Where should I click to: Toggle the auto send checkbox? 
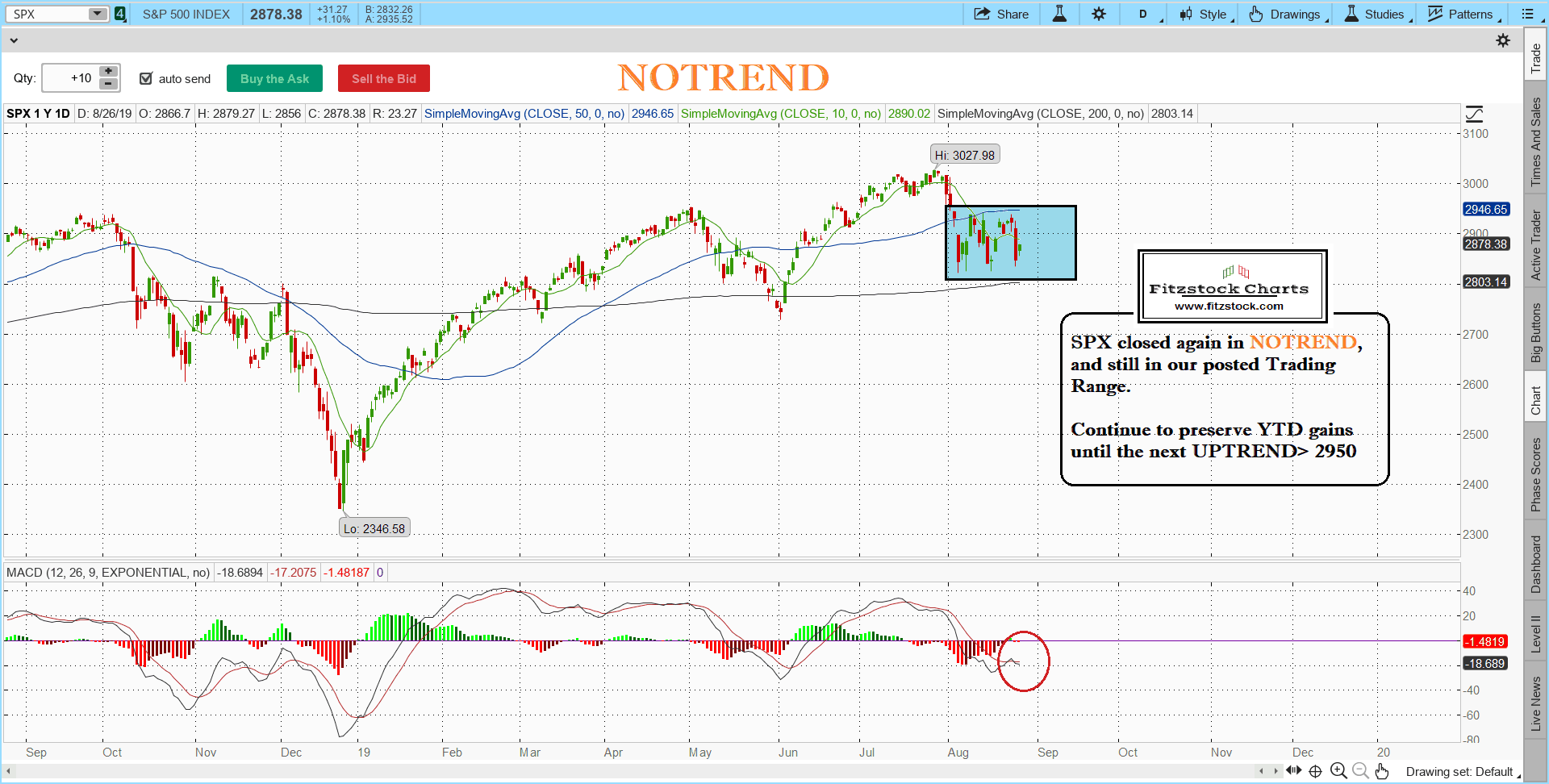[146, 78]
